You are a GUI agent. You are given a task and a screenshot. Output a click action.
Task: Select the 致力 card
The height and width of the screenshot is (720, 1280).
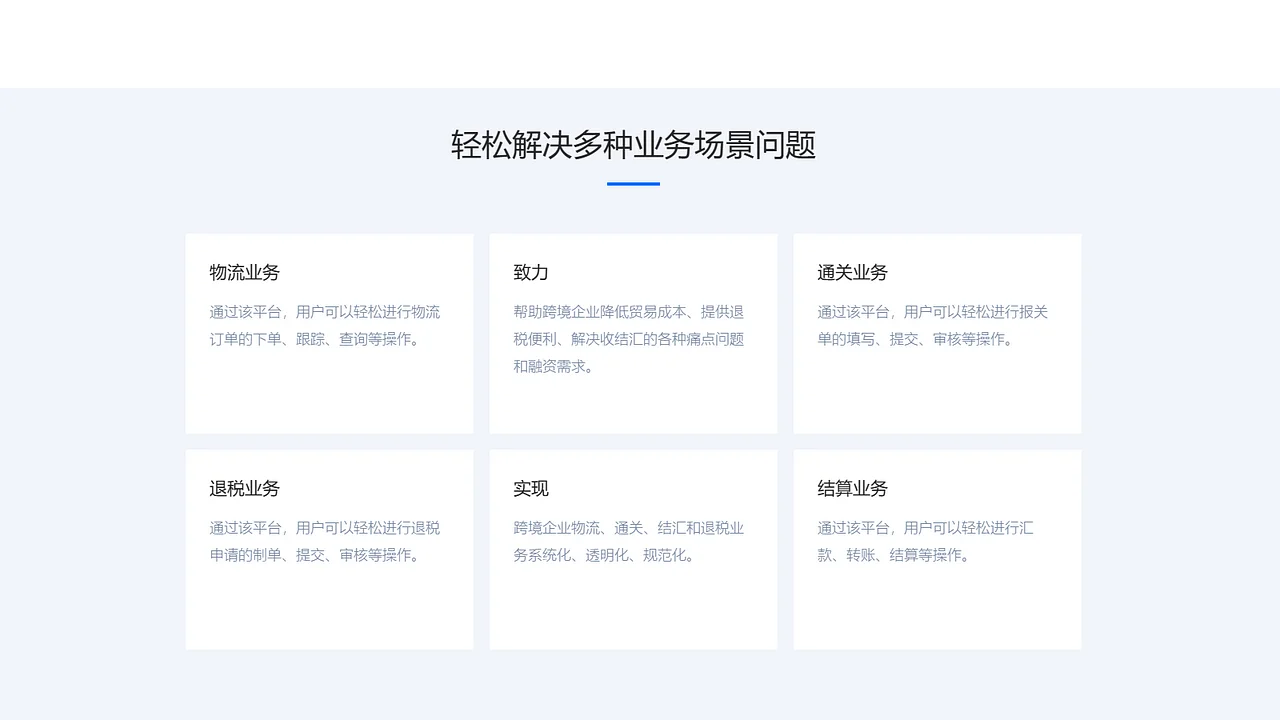point(633,333)
